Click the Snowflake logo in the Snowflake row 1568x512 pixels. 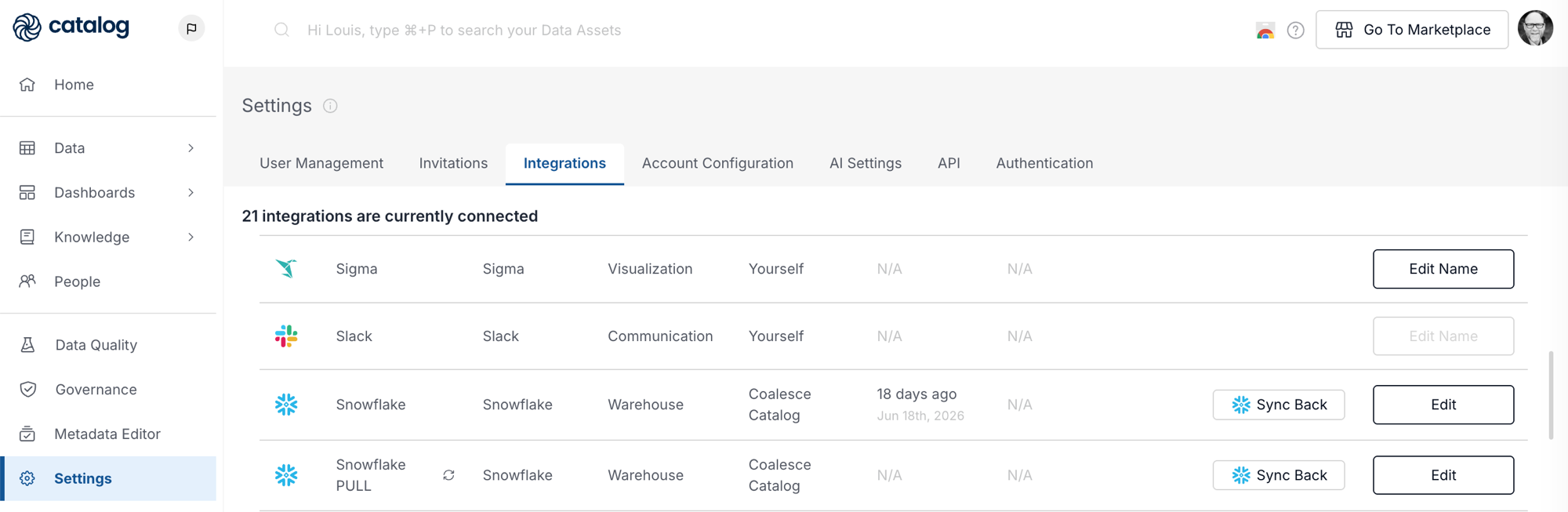pos(286,405)
